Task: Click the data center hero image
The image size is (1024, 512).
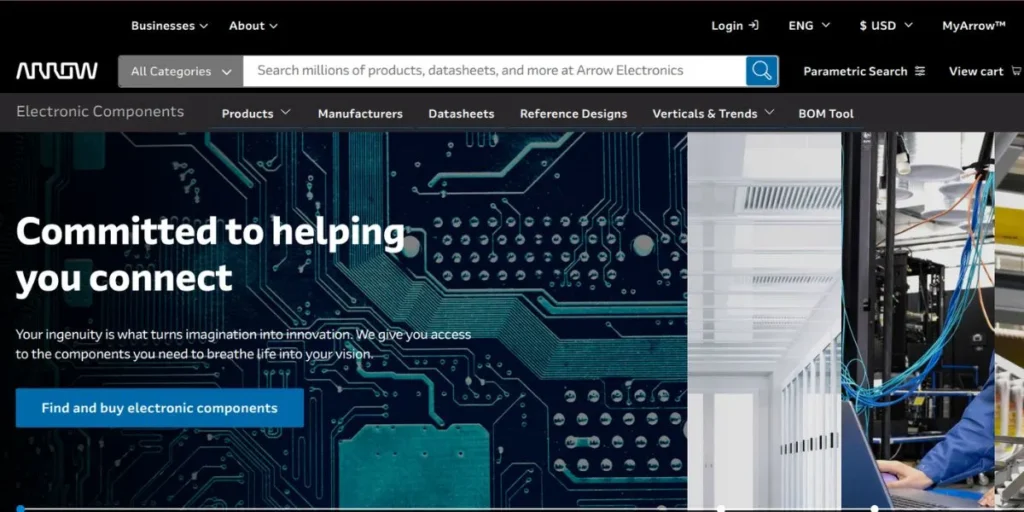Action: pos(764,321)
